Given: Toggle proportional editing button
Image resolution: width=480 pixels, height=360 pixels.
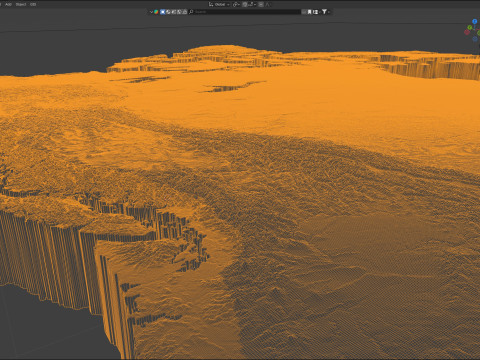Looking at the screenshot, I should 261,4.
